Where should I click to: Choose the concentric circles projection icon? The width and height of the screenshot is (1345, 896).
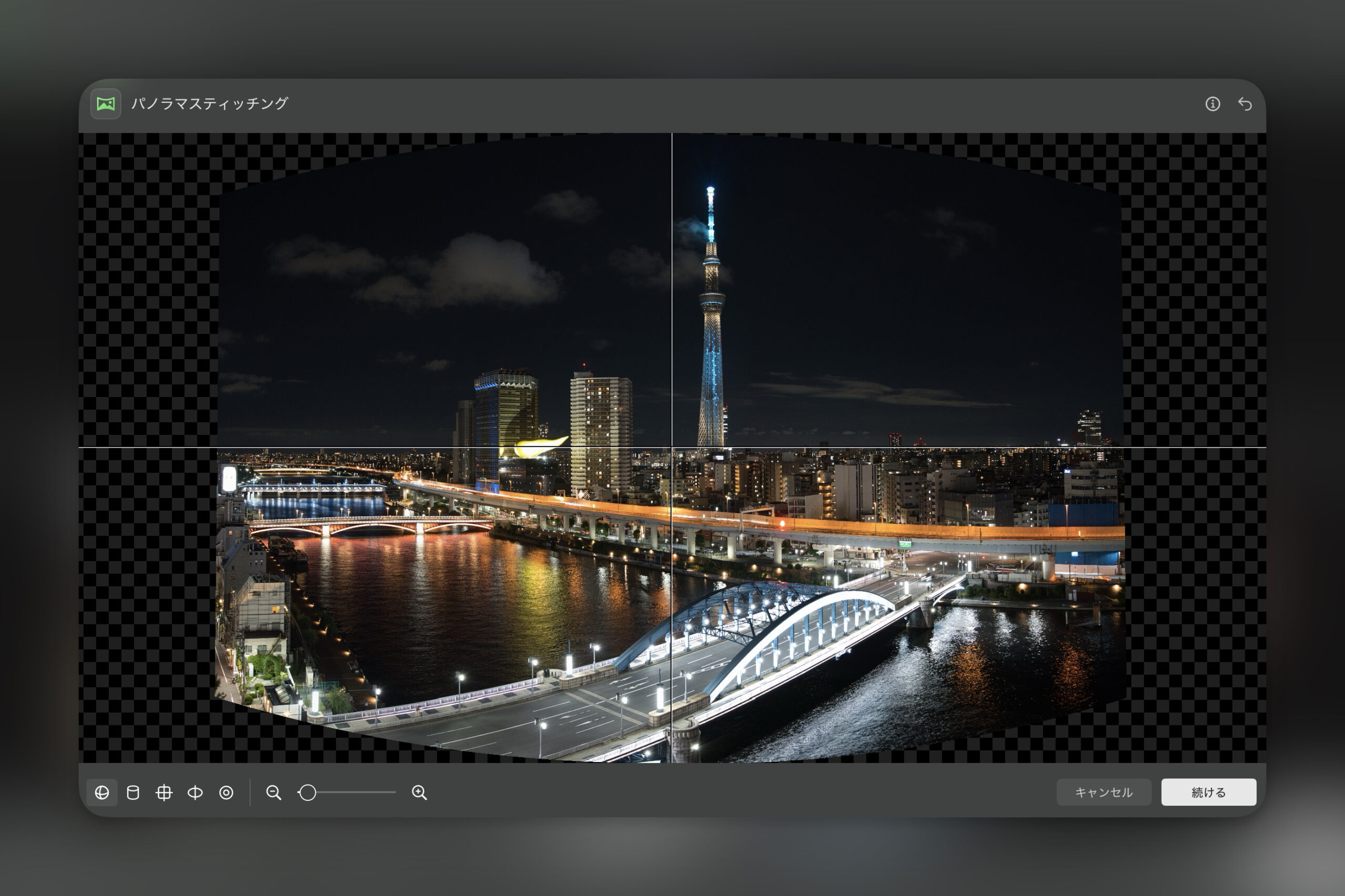pos(226,793)
